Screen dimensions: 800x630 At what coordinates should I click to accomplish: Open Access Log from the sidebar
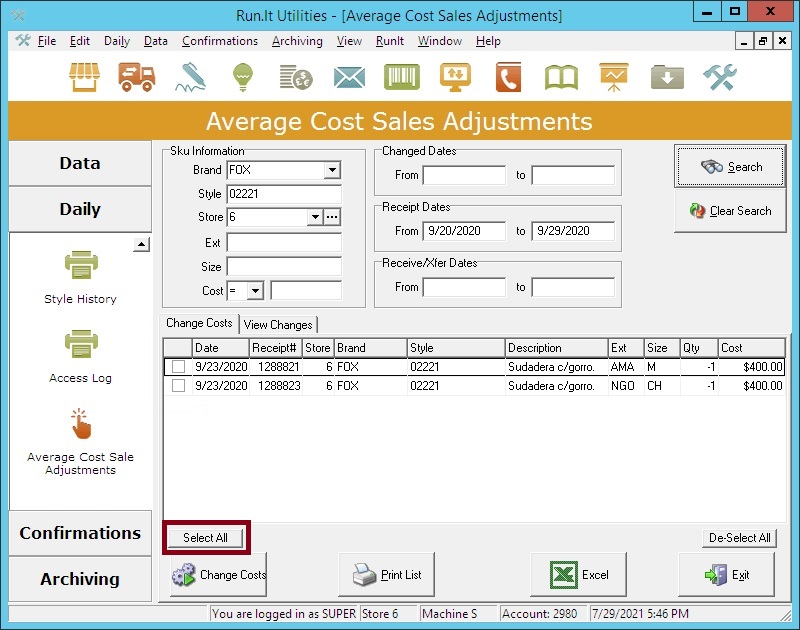81,357
